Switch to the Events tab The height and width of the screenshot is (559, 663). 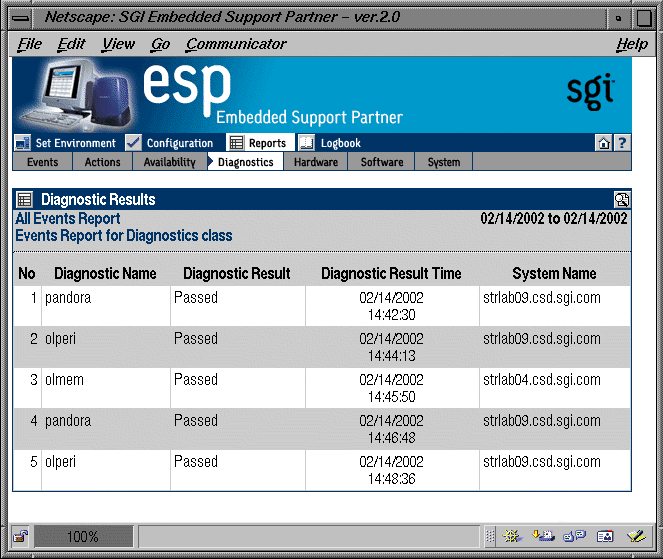(x=42, y=162)
